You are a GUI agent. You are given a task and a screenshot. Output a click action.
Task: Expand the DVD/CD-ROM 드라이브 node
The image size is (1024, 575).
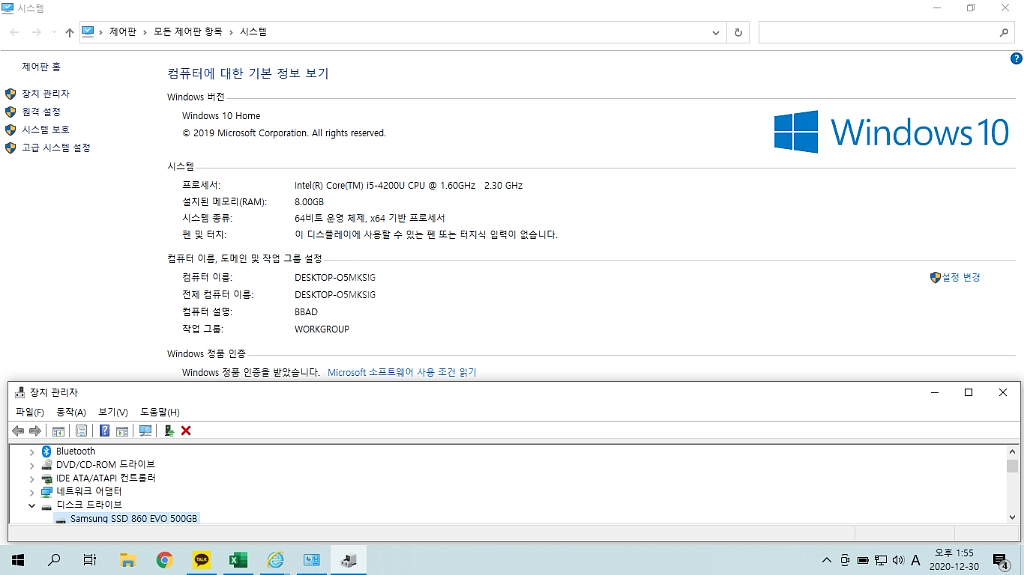(31, 465)
